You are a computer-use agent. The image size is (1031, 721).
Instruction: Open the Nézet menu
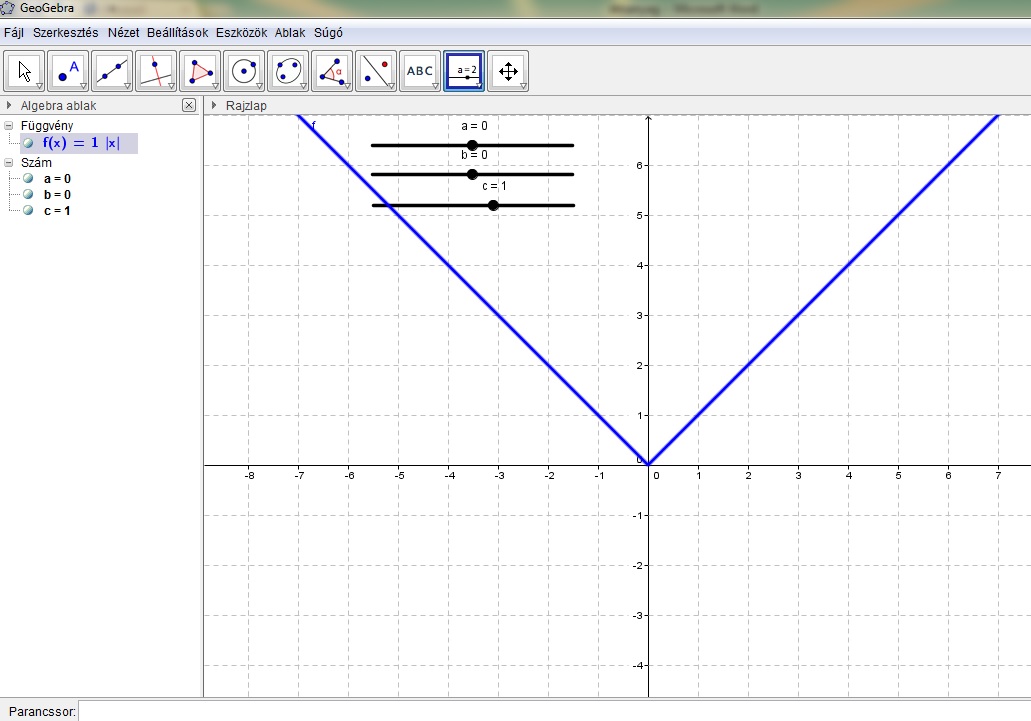[x=124, y=33]
